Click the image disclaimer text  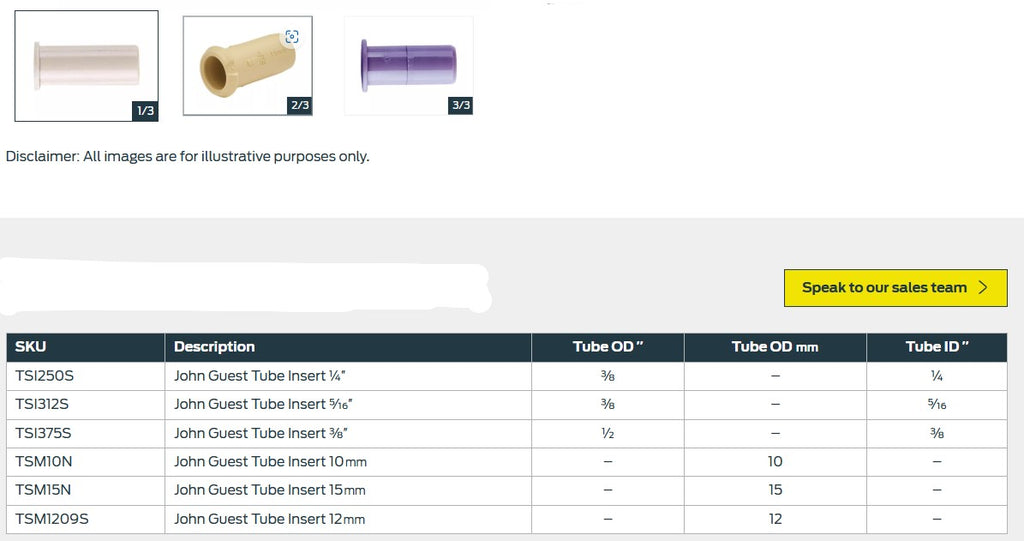187,157
